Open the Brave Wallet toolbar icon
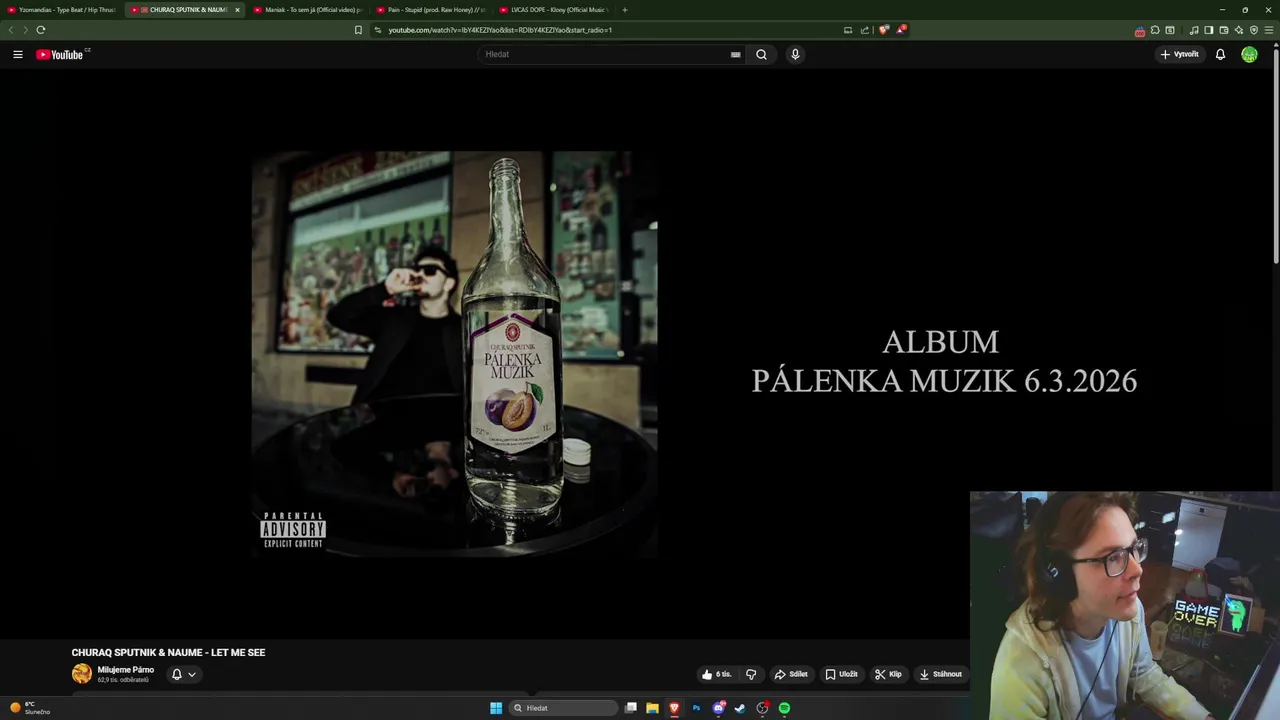This screenshot has height=720, width=1280. (1224, 30)
